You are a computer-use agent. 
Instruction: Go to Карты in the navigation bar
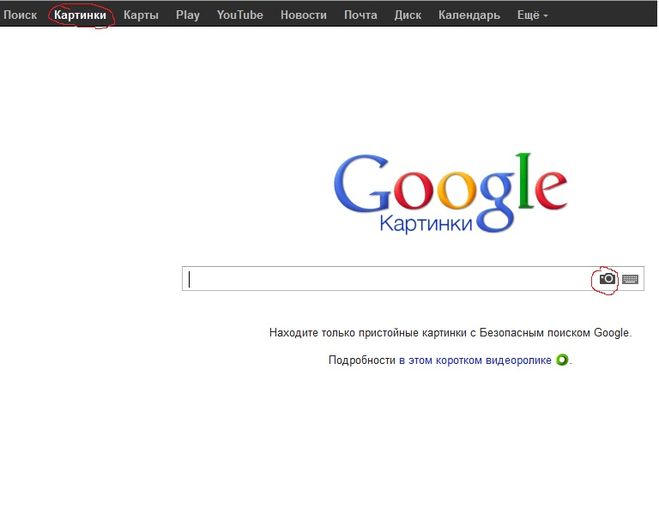point(141,15)
